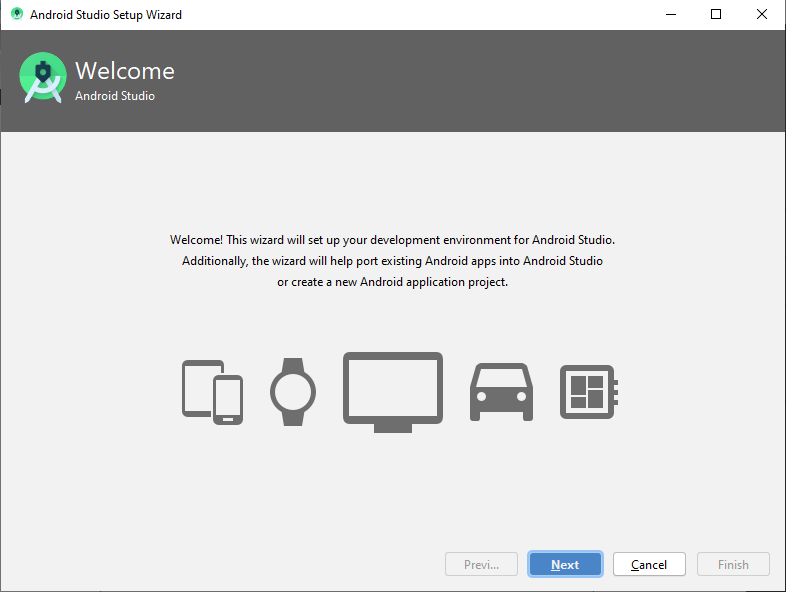Click the 'Additionally, the wizard will help' line
The image size is (786, 592).
(x=392, y=261)
